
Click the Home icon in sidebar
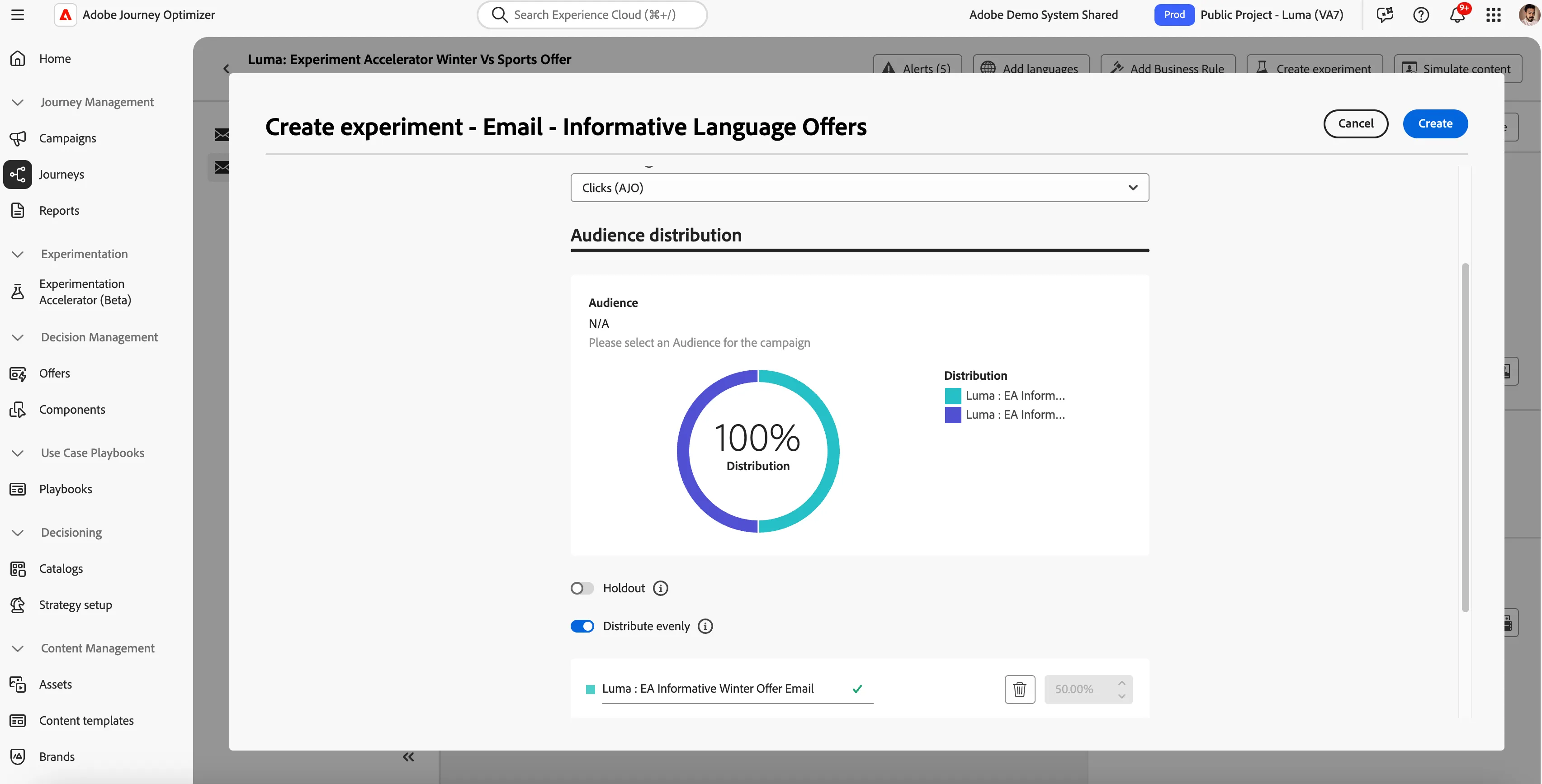[18, 59]
